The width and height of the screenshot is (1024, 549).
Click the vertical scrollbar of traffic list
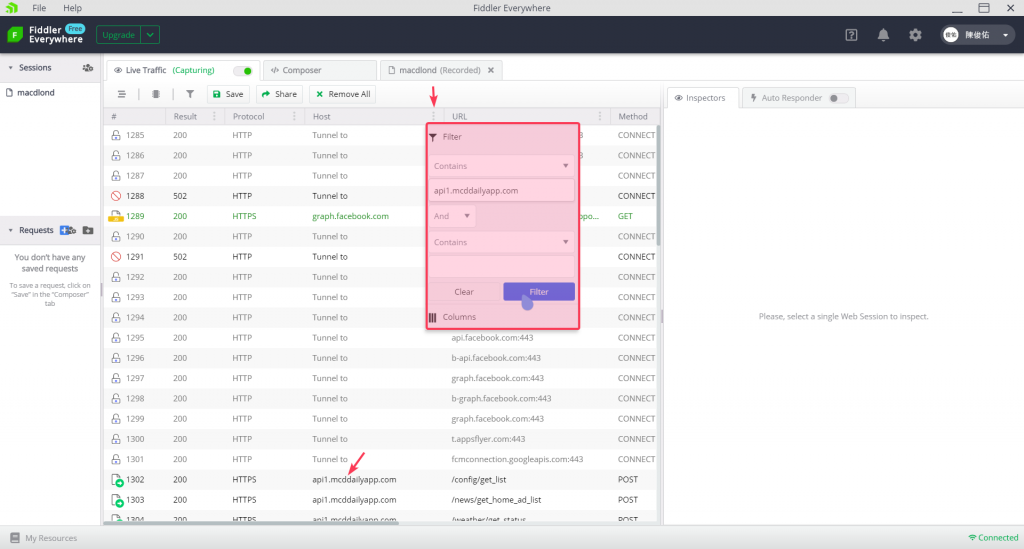pyautogui.click(x=658, y=186)
